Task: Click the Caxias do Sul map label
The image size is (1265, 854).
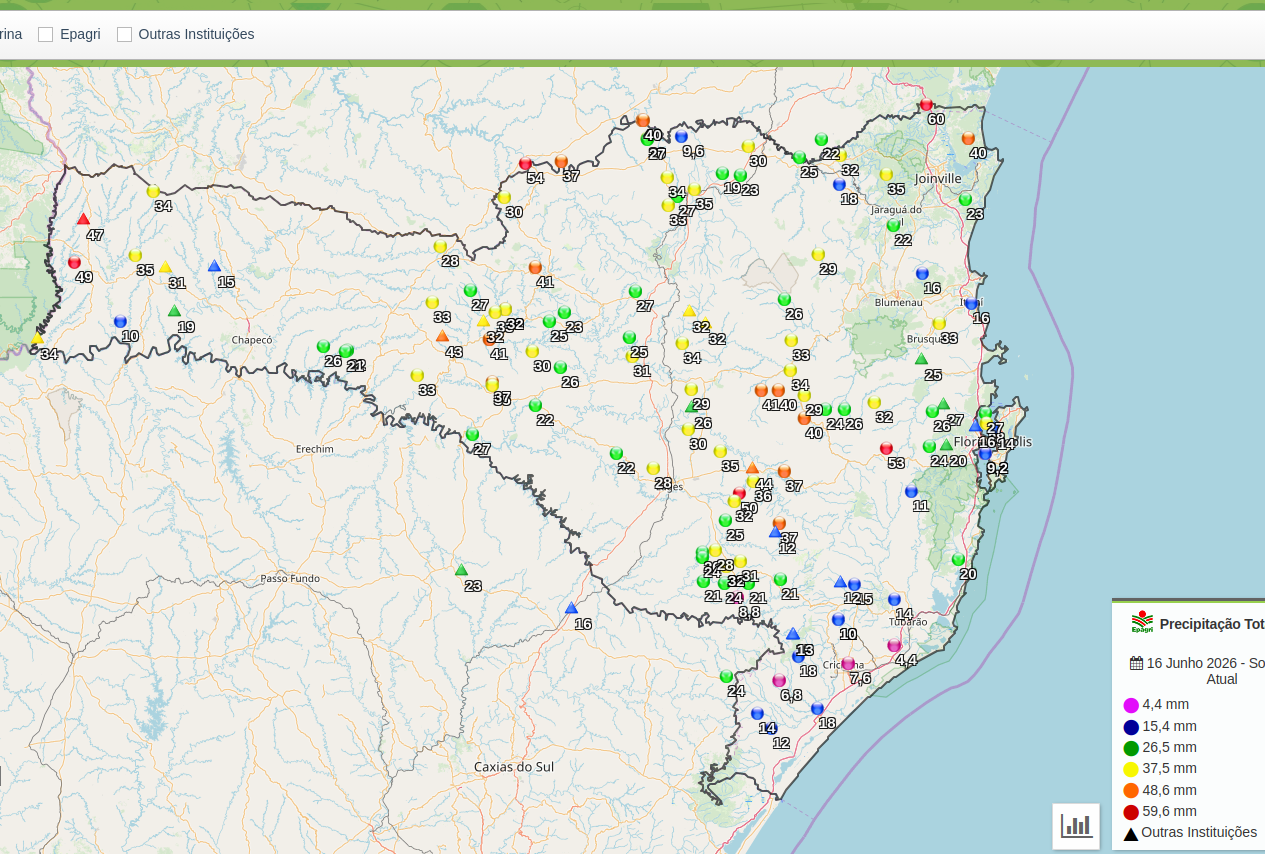Action: tap(514, 767)
